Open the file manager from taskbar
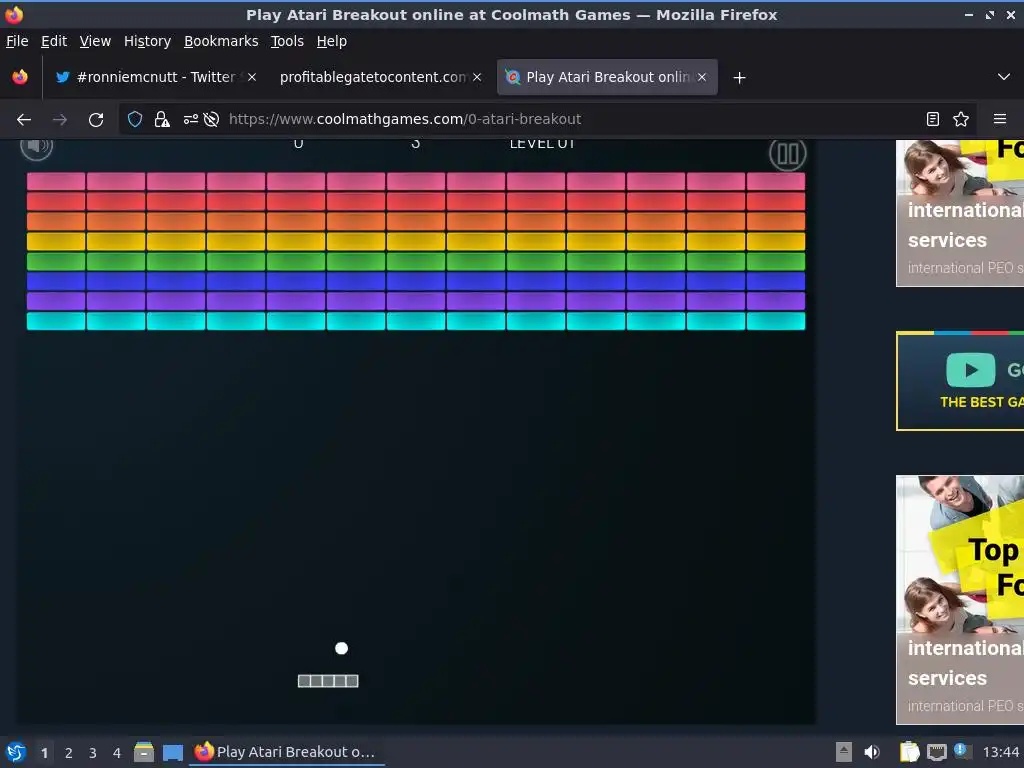This screenshot has height=768, width=1024. [144, 752]
